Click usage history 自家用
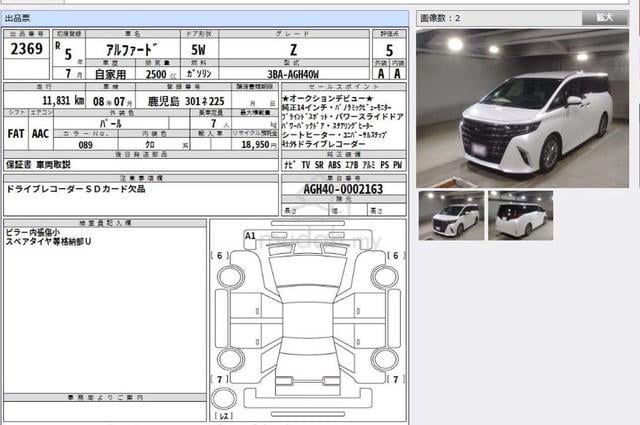 110,74
